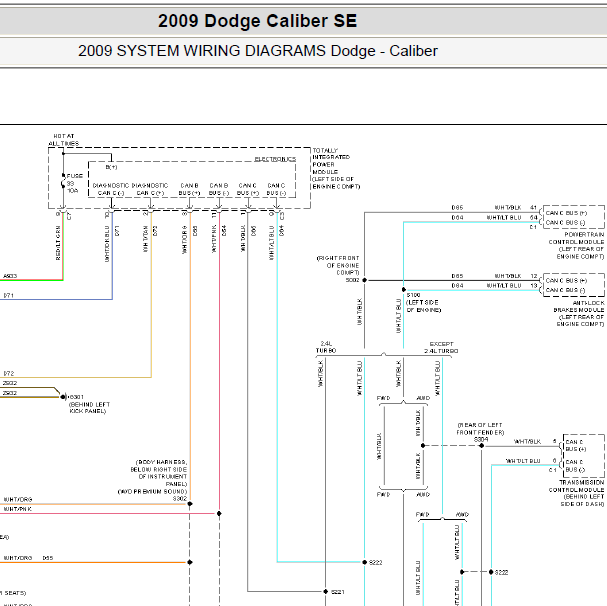Click the "D71" label on the horizontal blue wire
Screen dimensions: 607x606
coord(9,295)
